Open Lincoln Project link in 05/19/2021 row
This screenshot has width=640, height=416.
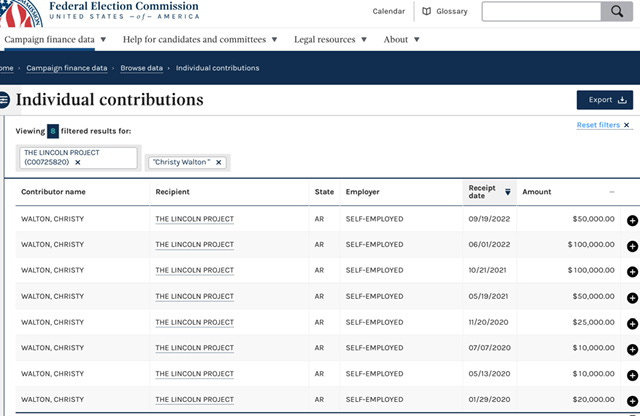[194, 297]
